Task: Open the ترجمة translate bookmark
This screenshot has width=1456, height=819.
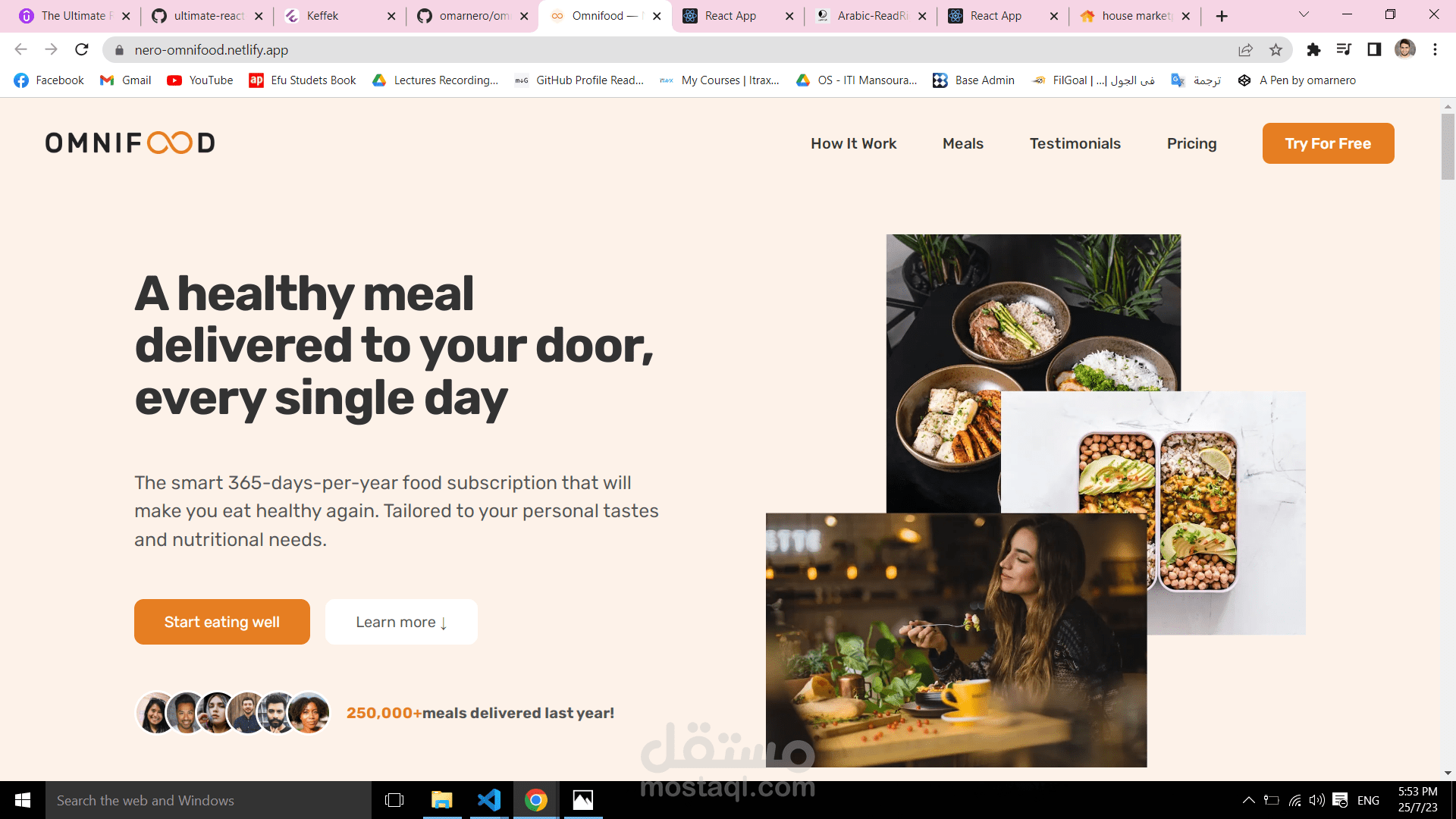Action: tap(1196, 80)
